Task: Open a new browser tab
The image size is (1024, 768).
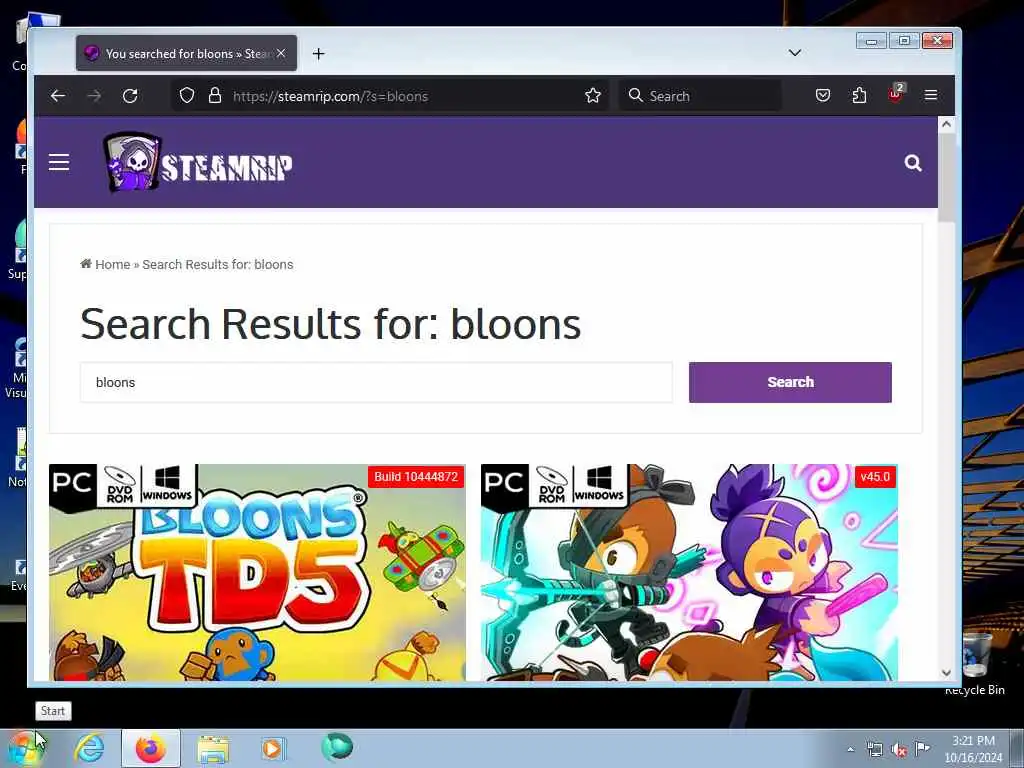Action: [x=319, y=54]
